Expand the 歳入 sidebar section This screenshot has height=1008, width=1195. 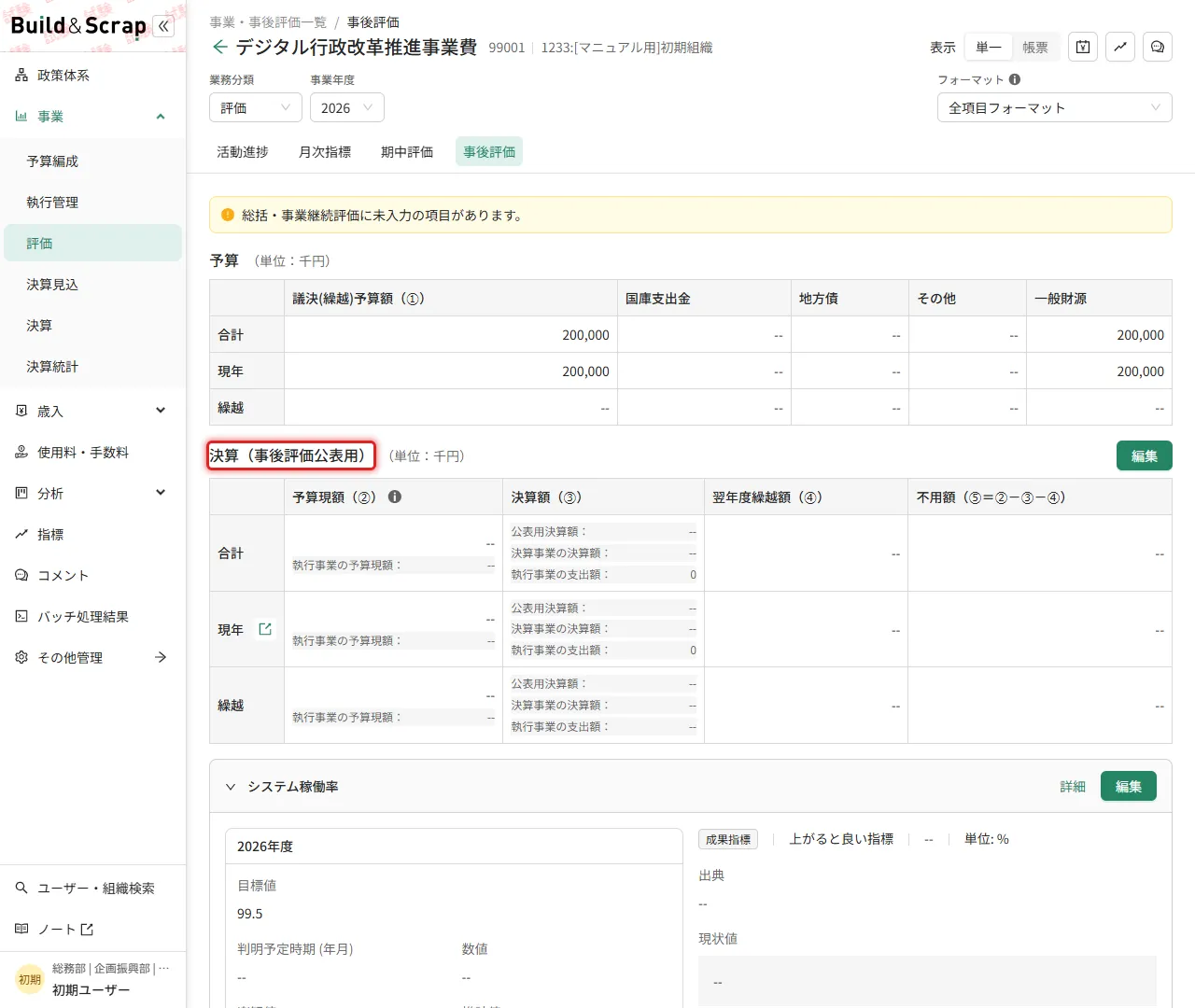coord(161,412)
